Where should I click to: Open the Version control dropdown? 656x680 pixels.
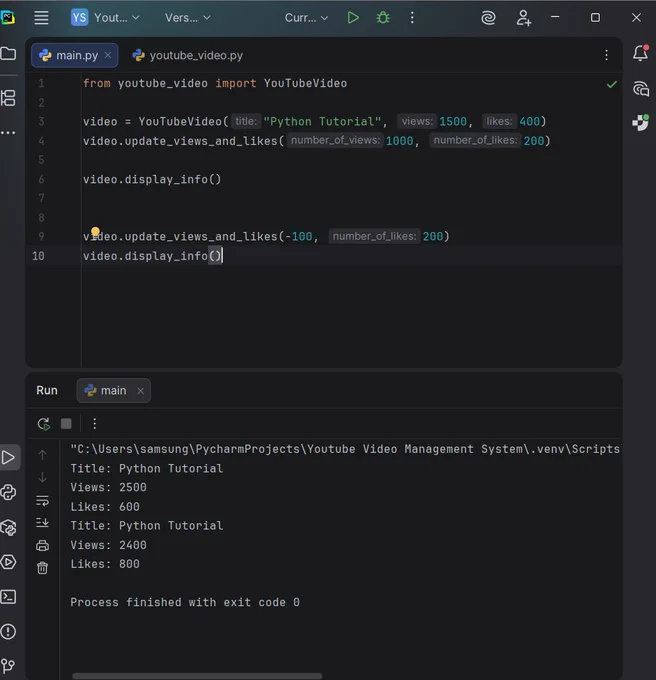pyautogui.click(x=187, y=18)
